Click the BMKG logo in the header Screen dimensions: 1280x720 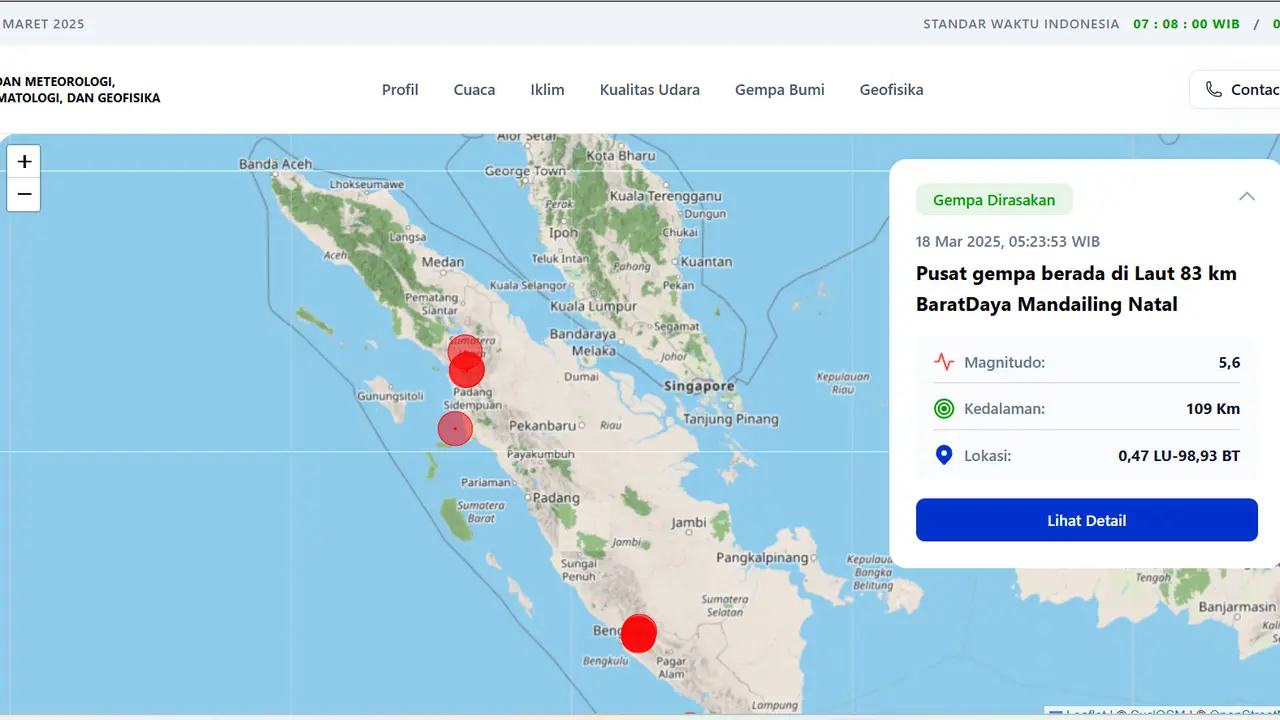pyautogui.click(x=80, y=90)
